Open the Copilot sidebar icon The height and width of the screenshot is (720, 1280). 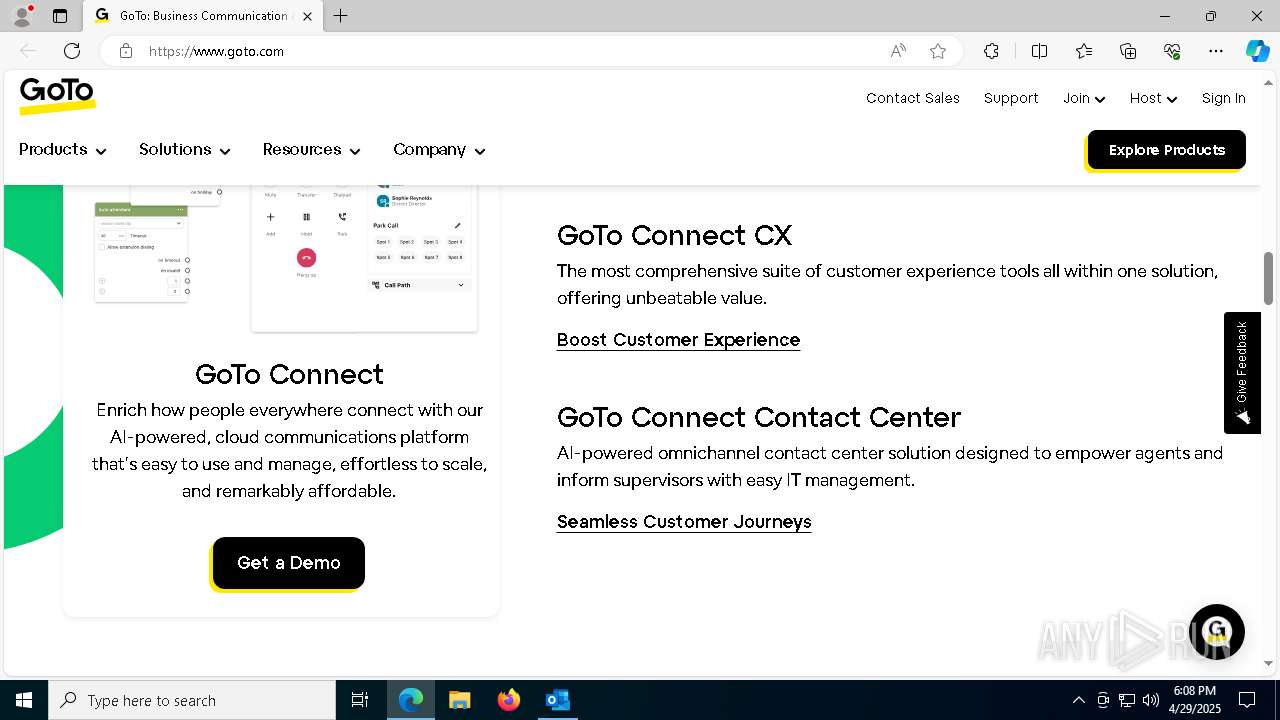[1257, 51]
